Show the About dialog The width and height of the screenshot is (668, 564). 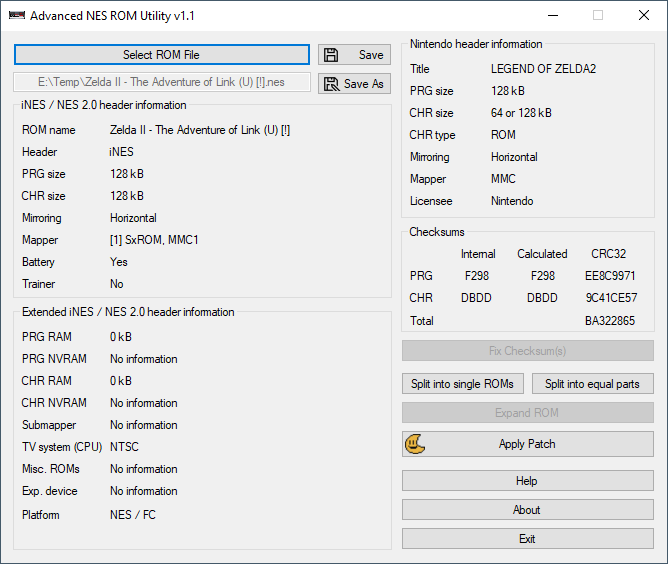point(527,510)
